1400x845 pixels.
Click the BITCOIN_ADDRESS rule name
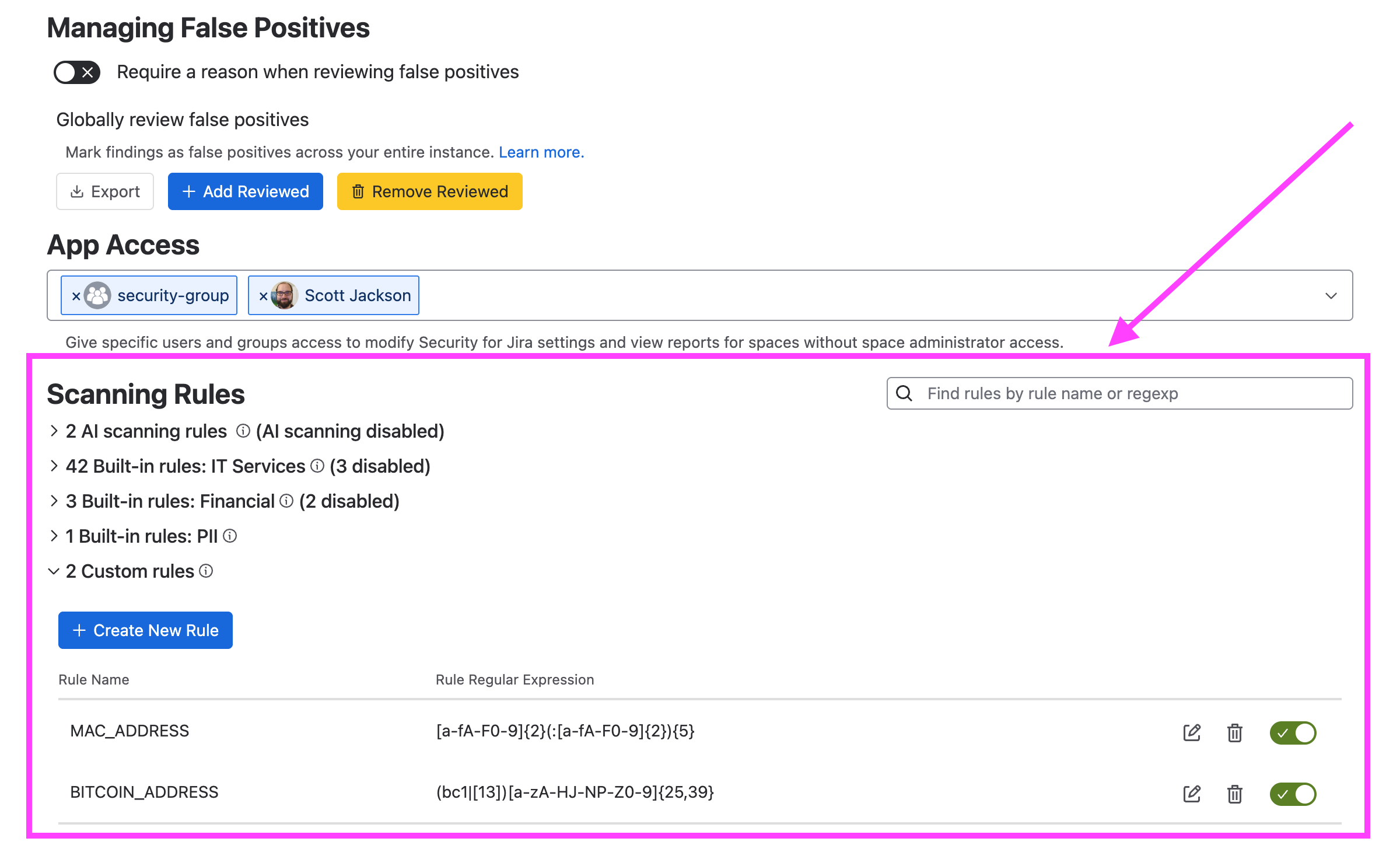pos(144,792)
